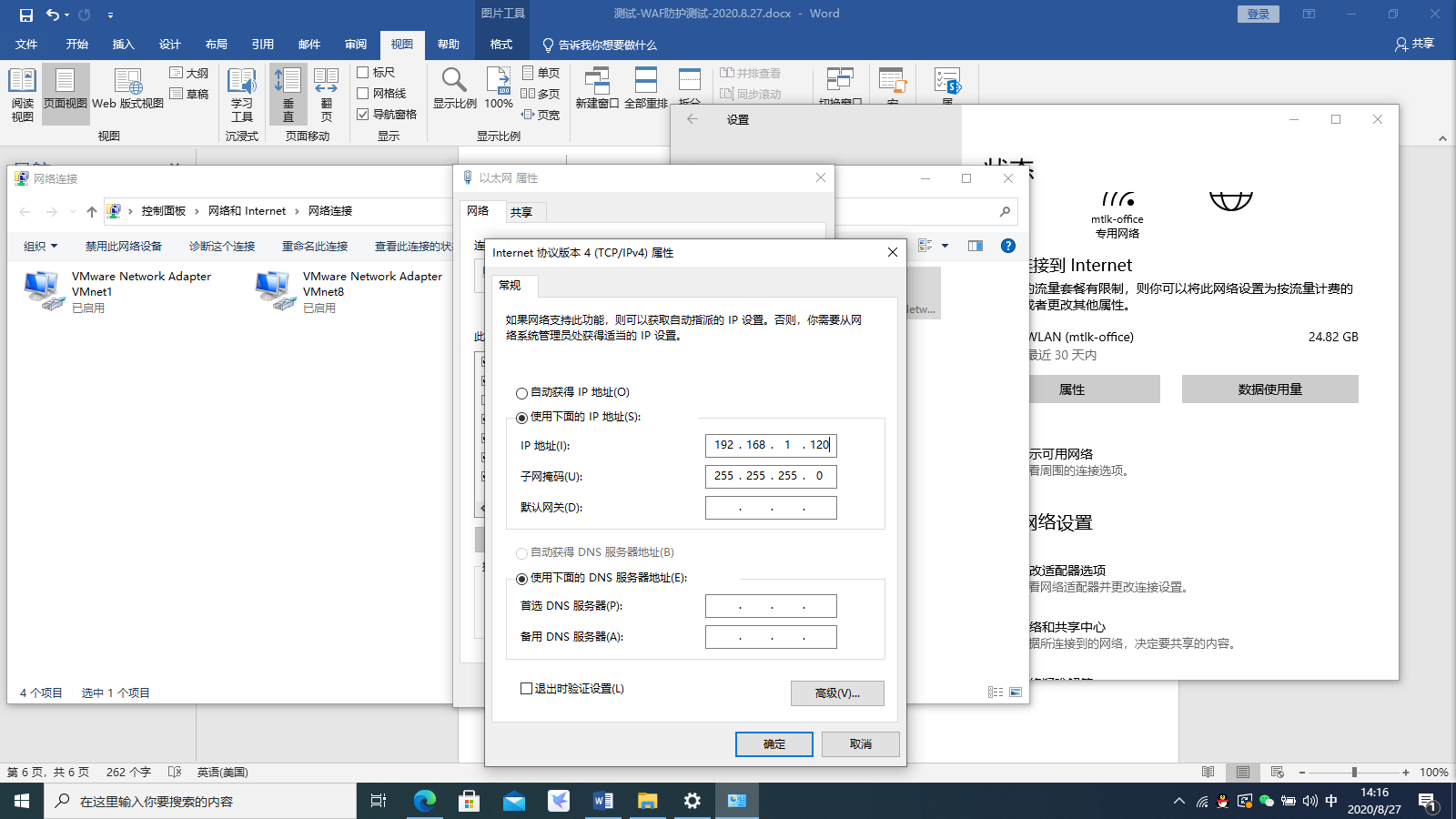The height and width of the screenshot is (819, 1456).
Task: Open Microsoft Edge from taskbar
Action: coord(425,801)
